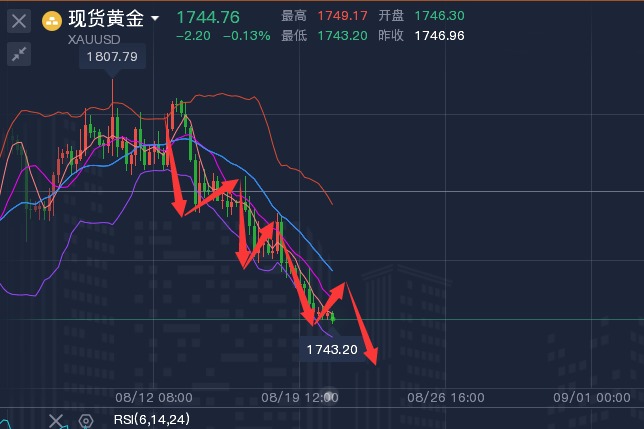Click the current price 1744.76
This screenshot has width=644, height=429.
[x=208, y=17]
